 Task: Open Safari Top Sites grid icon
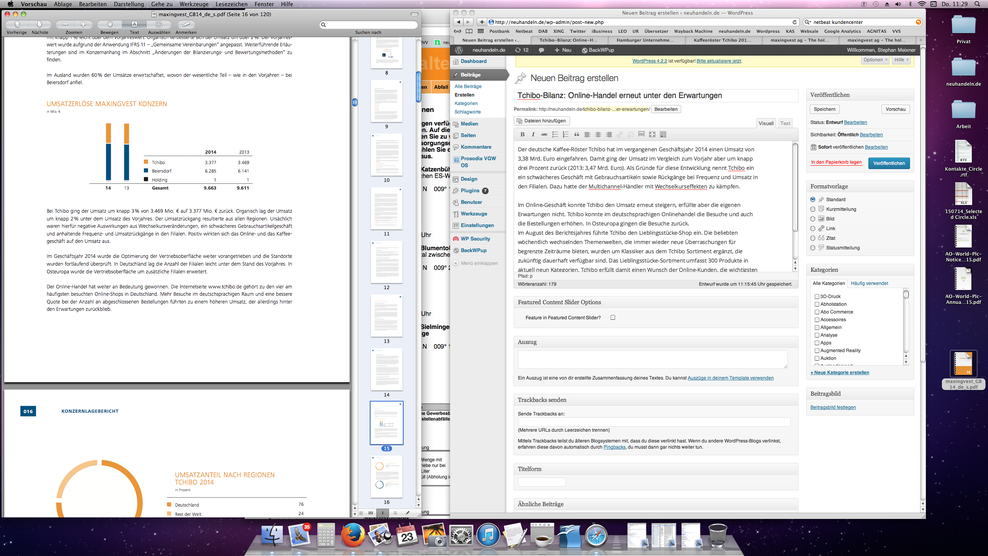click(481, 31)
